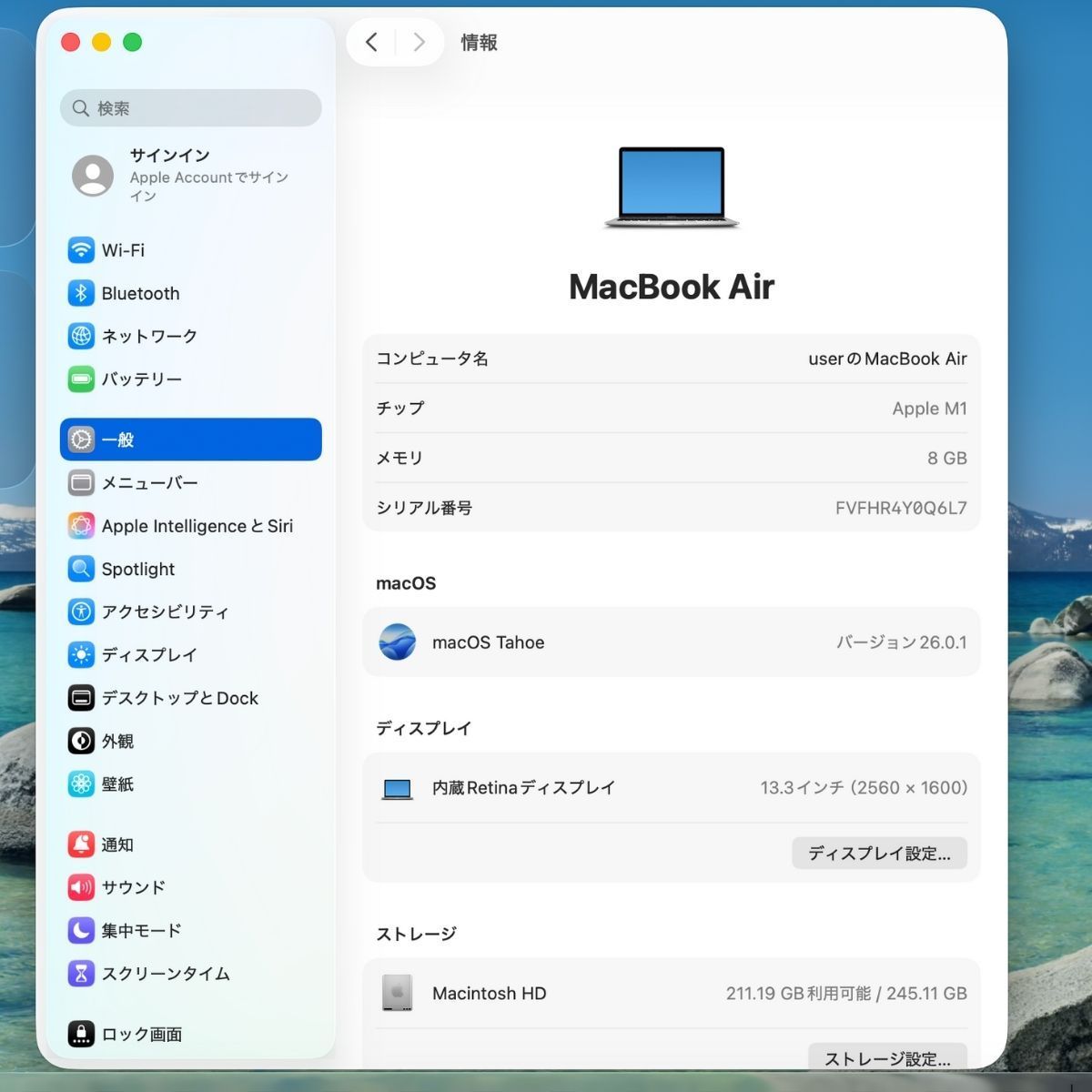Open the ディスプレイ sun icon in sidebar

pyautogui.click(x=81, y=654)
